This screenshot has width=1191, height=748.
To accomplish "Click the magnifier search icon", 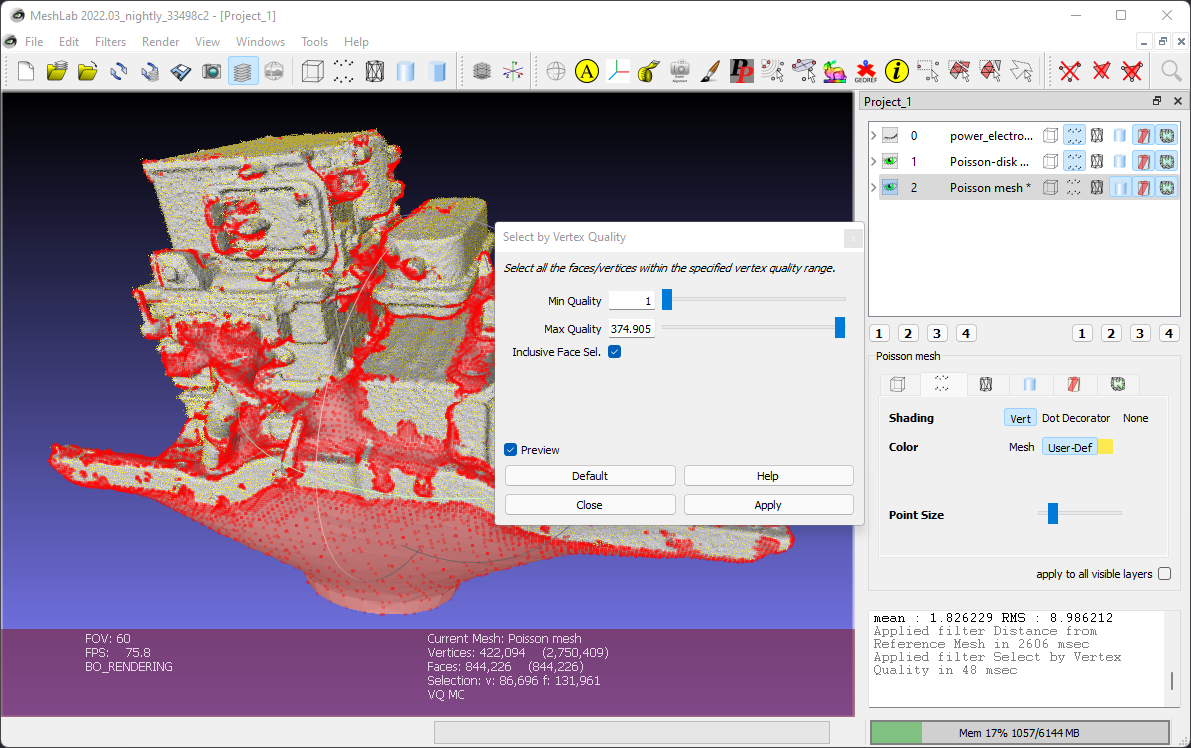I will click(x=1171, y=71).
